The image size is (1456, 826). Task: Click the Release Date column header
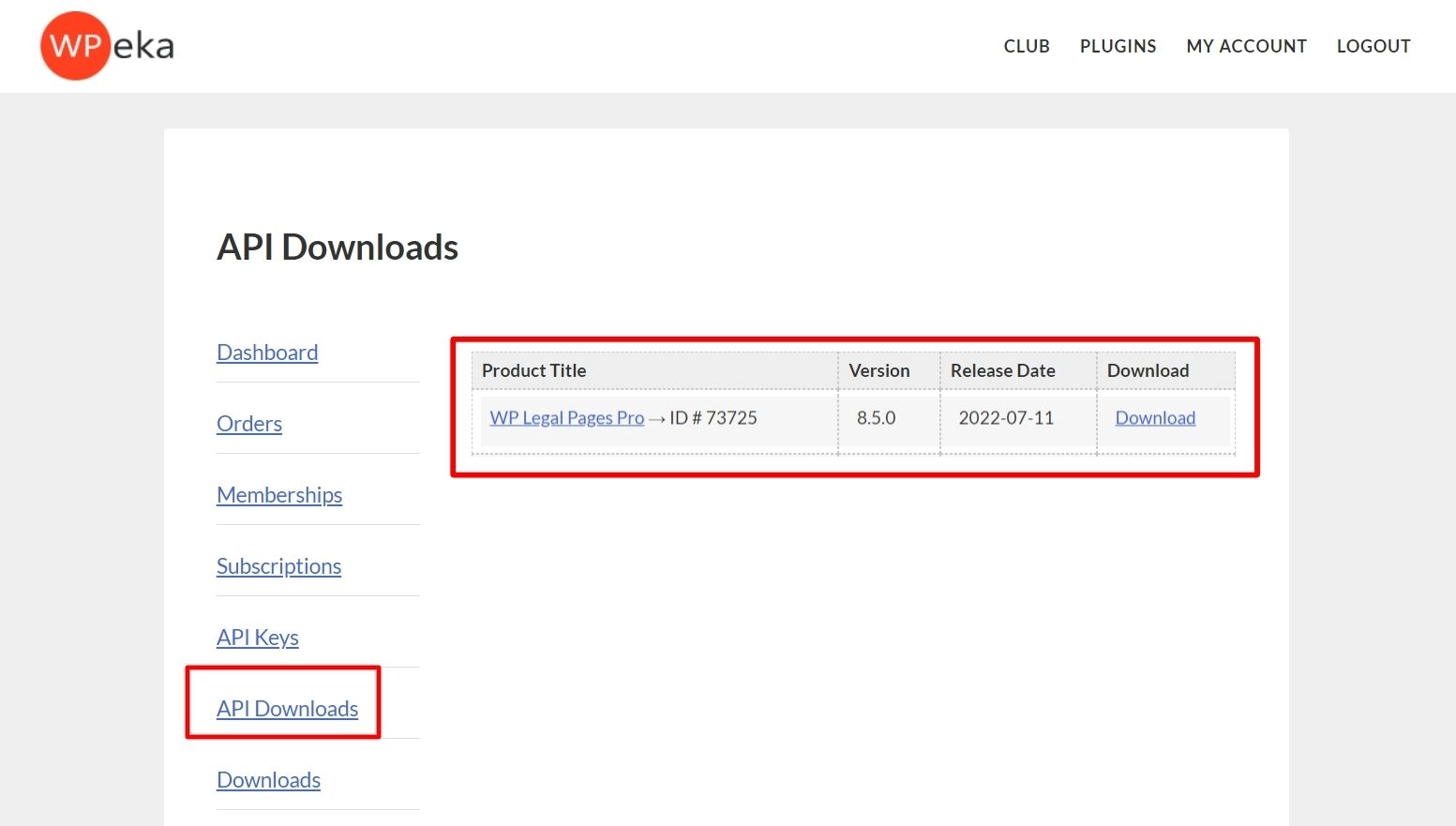(1002, 370)
